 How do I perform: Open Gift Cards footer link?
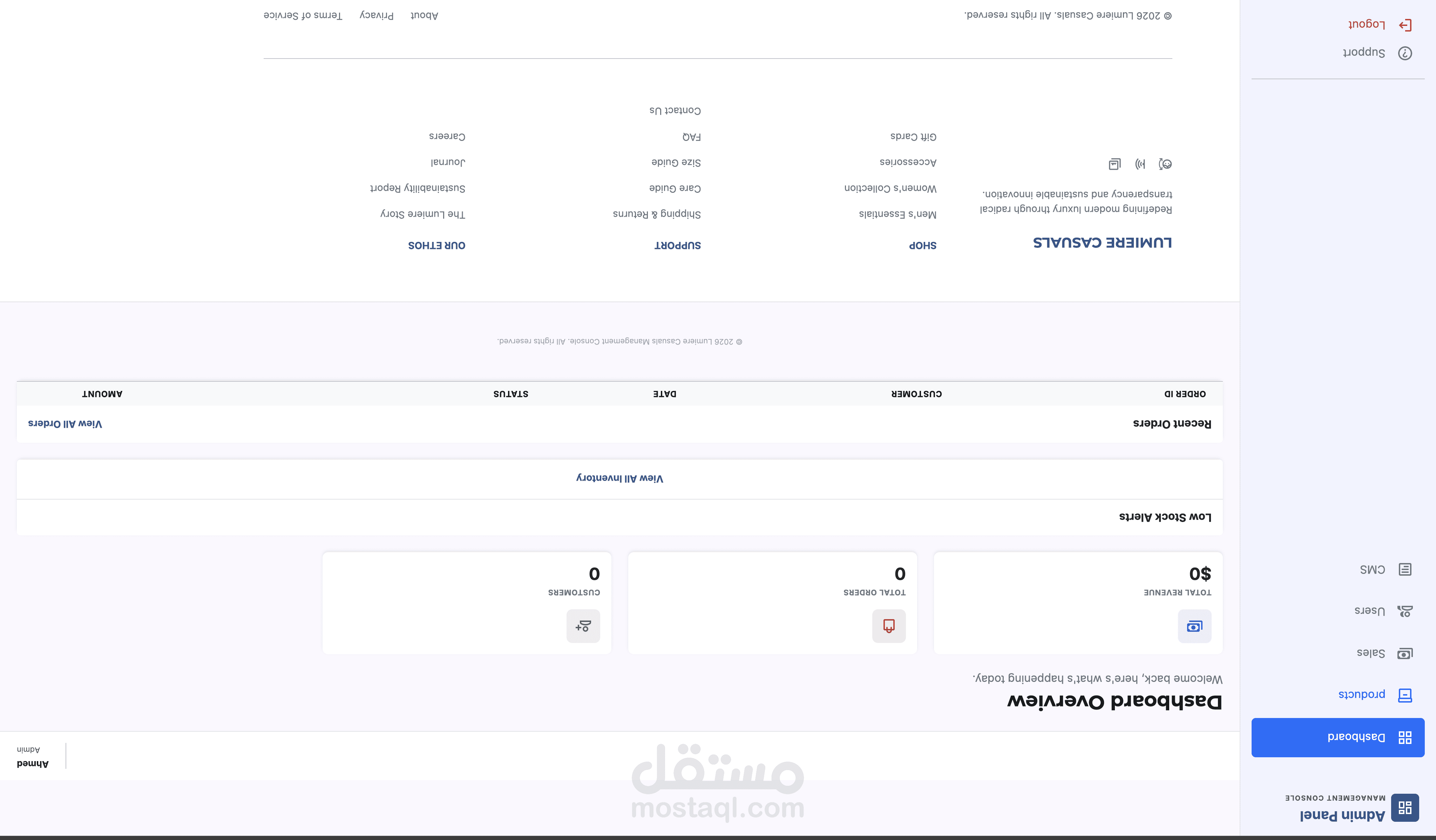coord(914,137)
